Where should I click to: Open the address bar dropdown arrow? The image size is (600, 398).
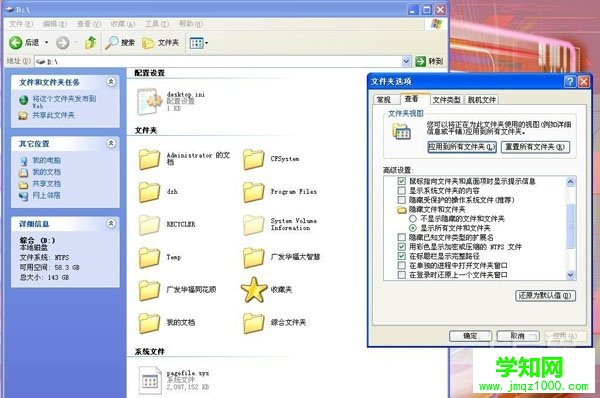tap(406, 61)
